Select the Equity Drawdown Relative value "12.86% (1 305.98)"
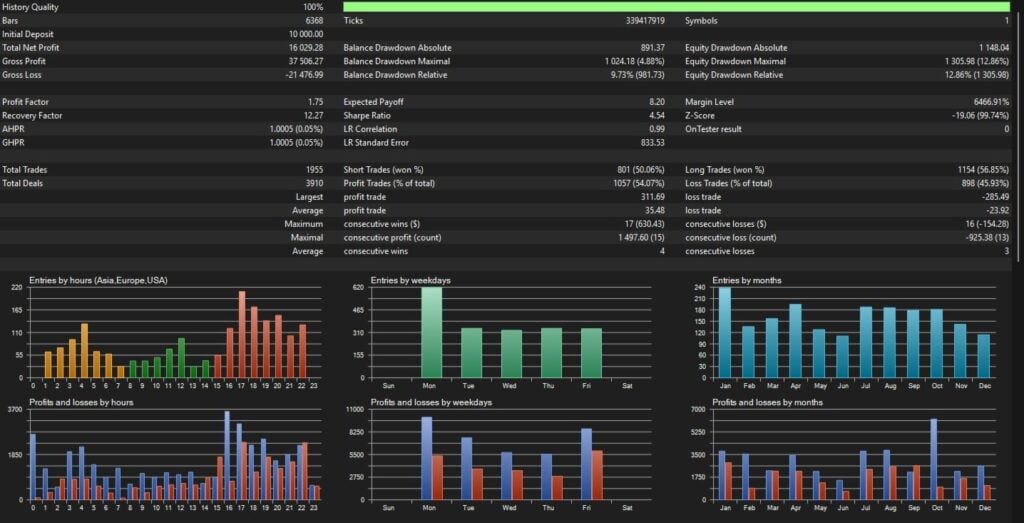 point(977,75)
